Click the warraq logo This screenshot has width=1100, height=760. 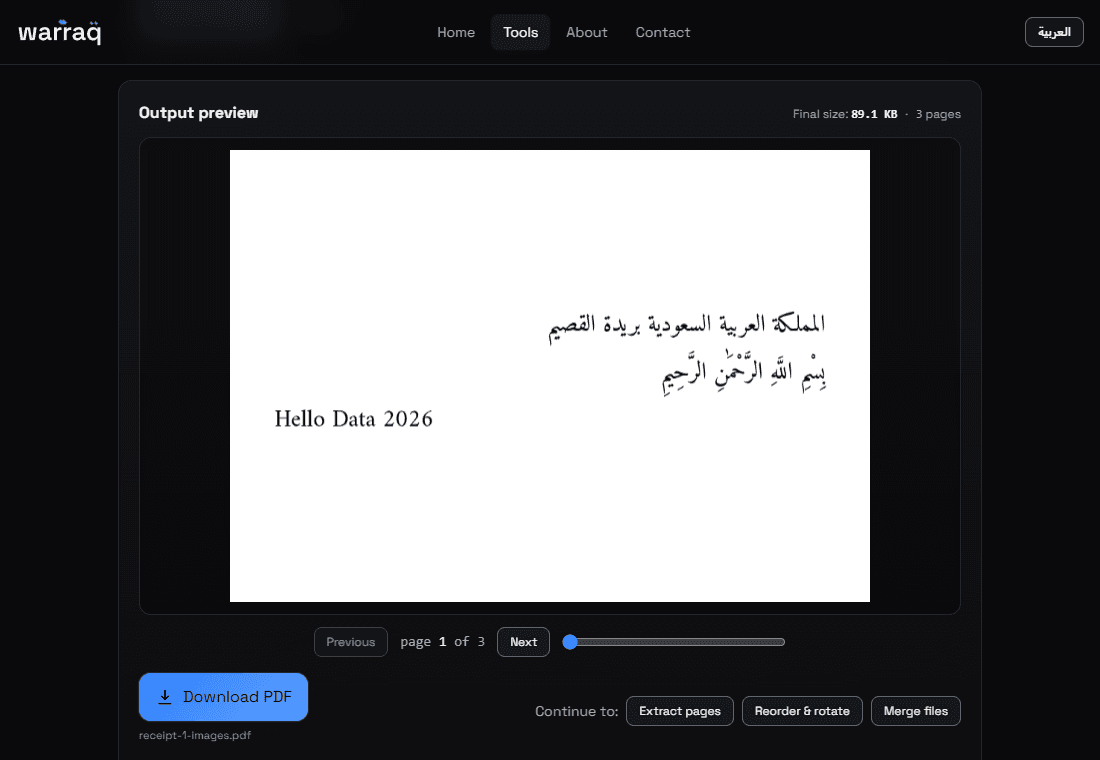pos(60,32)
